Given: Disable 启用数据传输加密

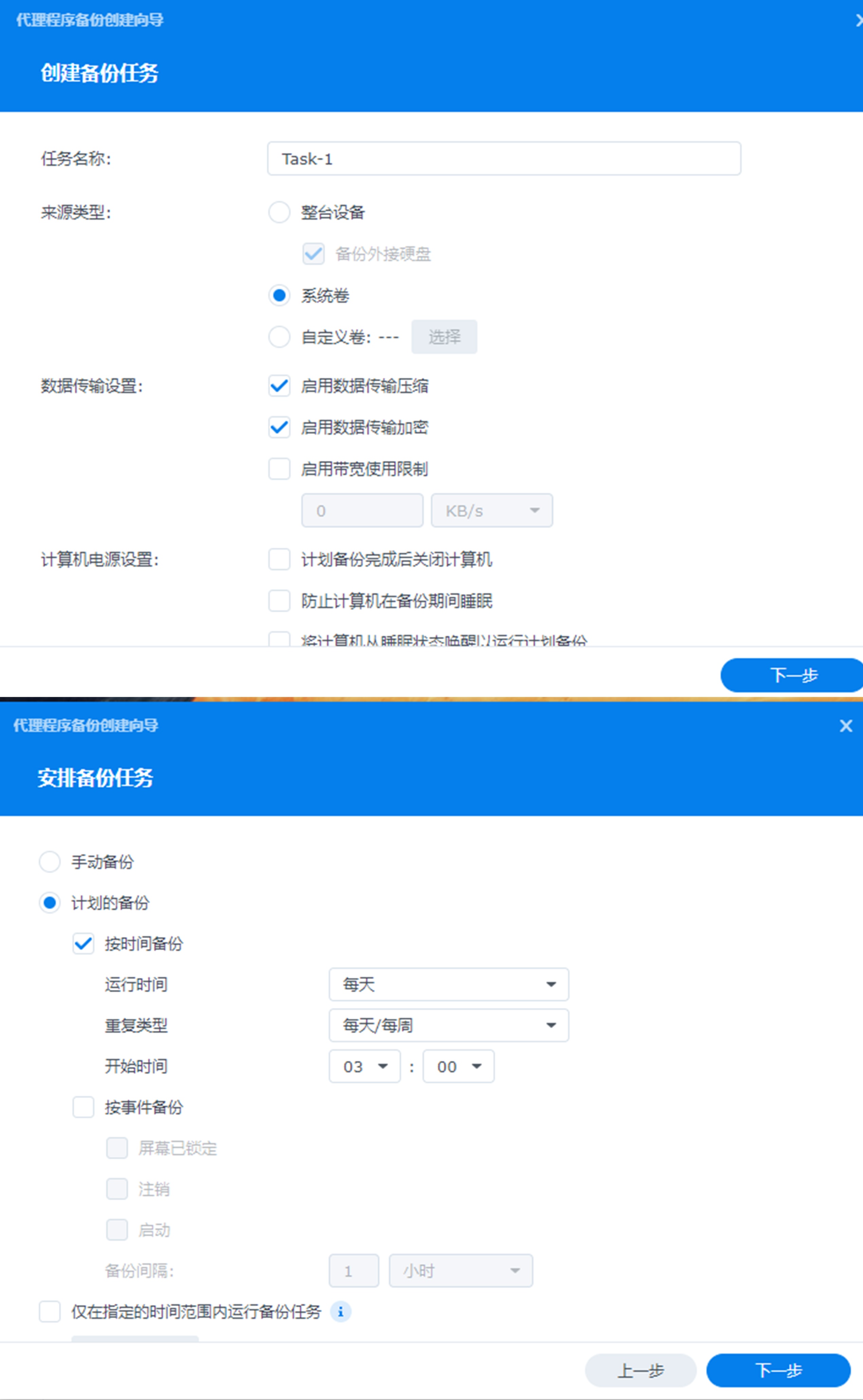Looking at the screenshot, I should [279, 427].
